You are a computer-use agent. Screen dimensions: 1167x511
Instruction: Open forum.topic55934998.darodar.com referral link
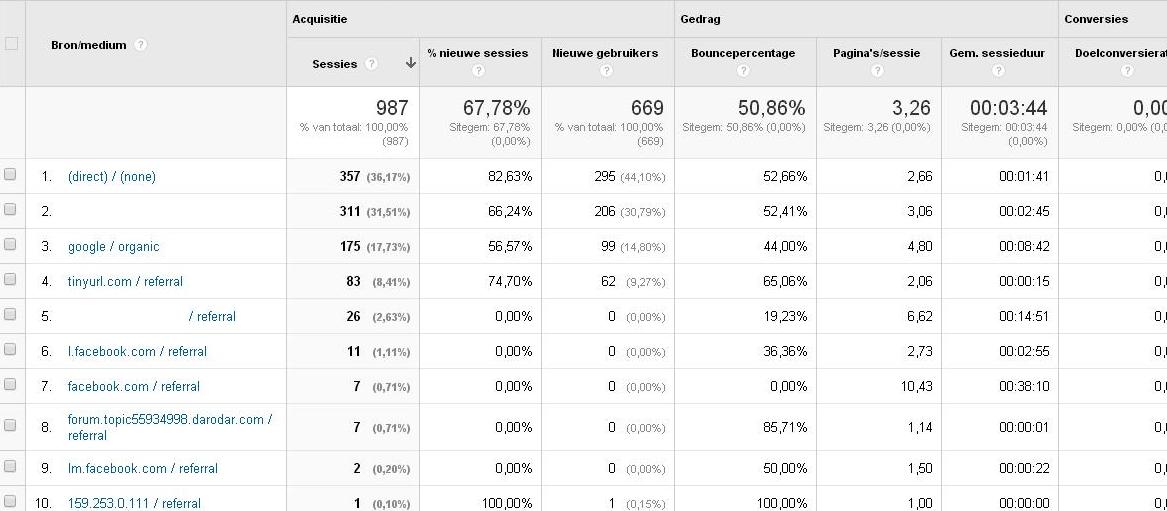tap(170, 428)
